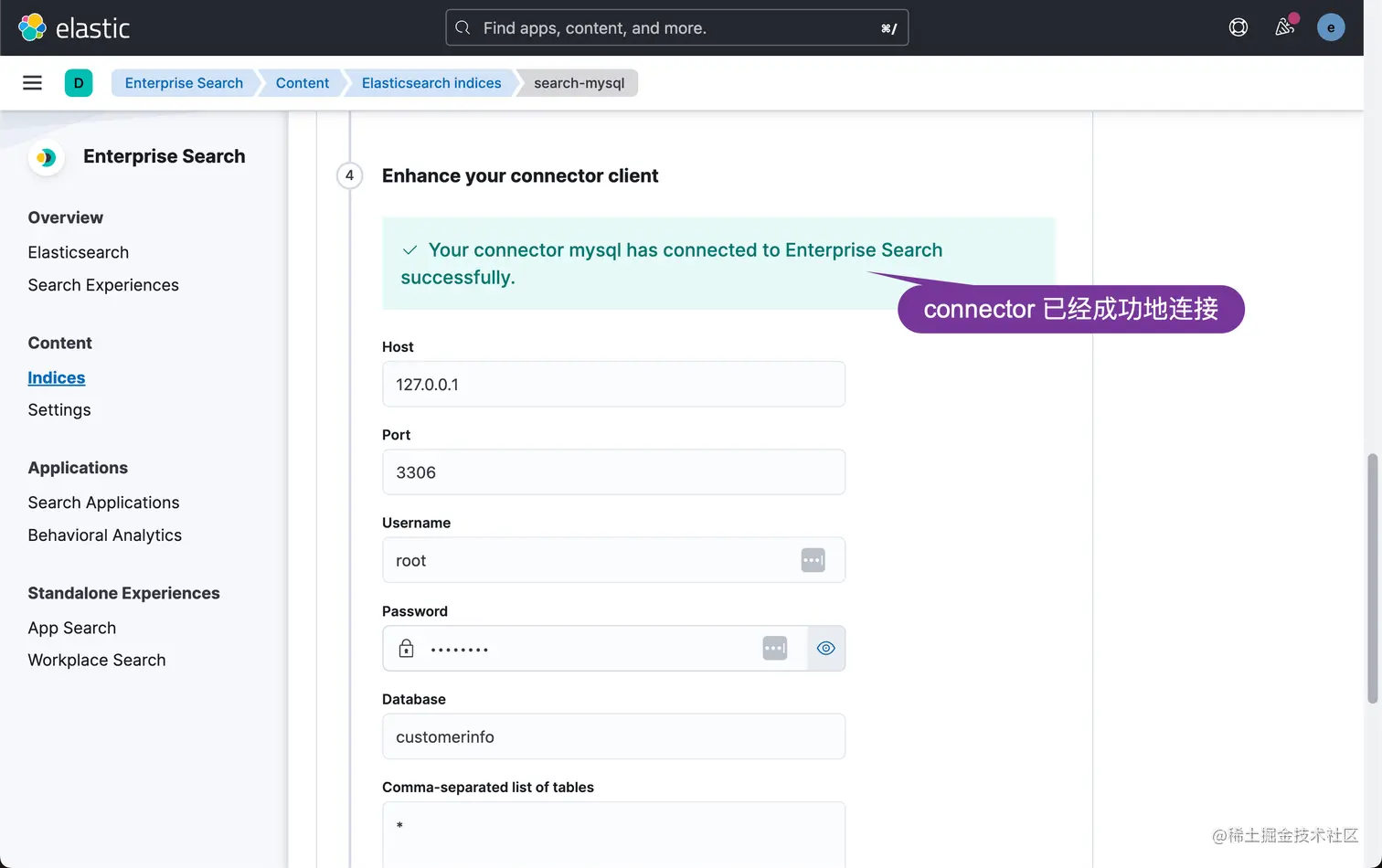This screenshot has height=868, width=1382.
Task: Click the Username input field
Action: pos(613,560)
